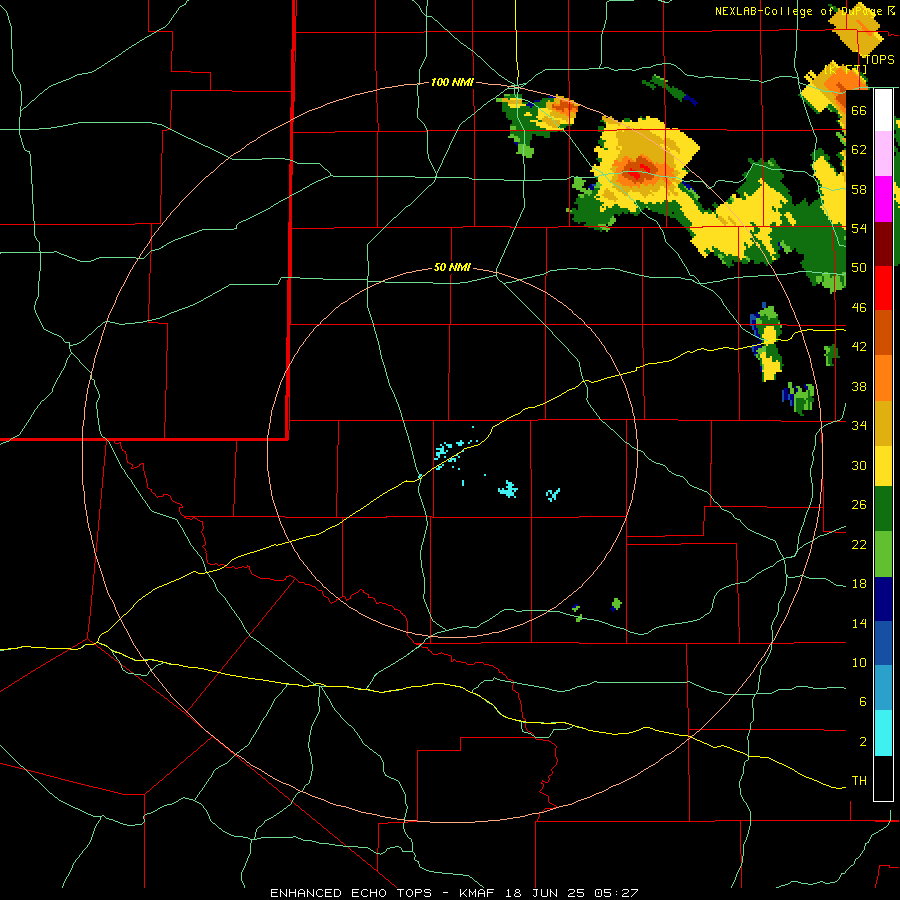Click the Enhanced Echo Tops KMAF timestamp caption

[x=454, y=893]
